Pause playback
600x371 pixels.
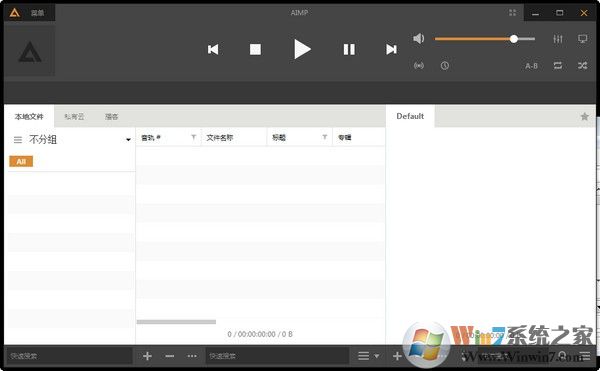(x=349, y=49)
